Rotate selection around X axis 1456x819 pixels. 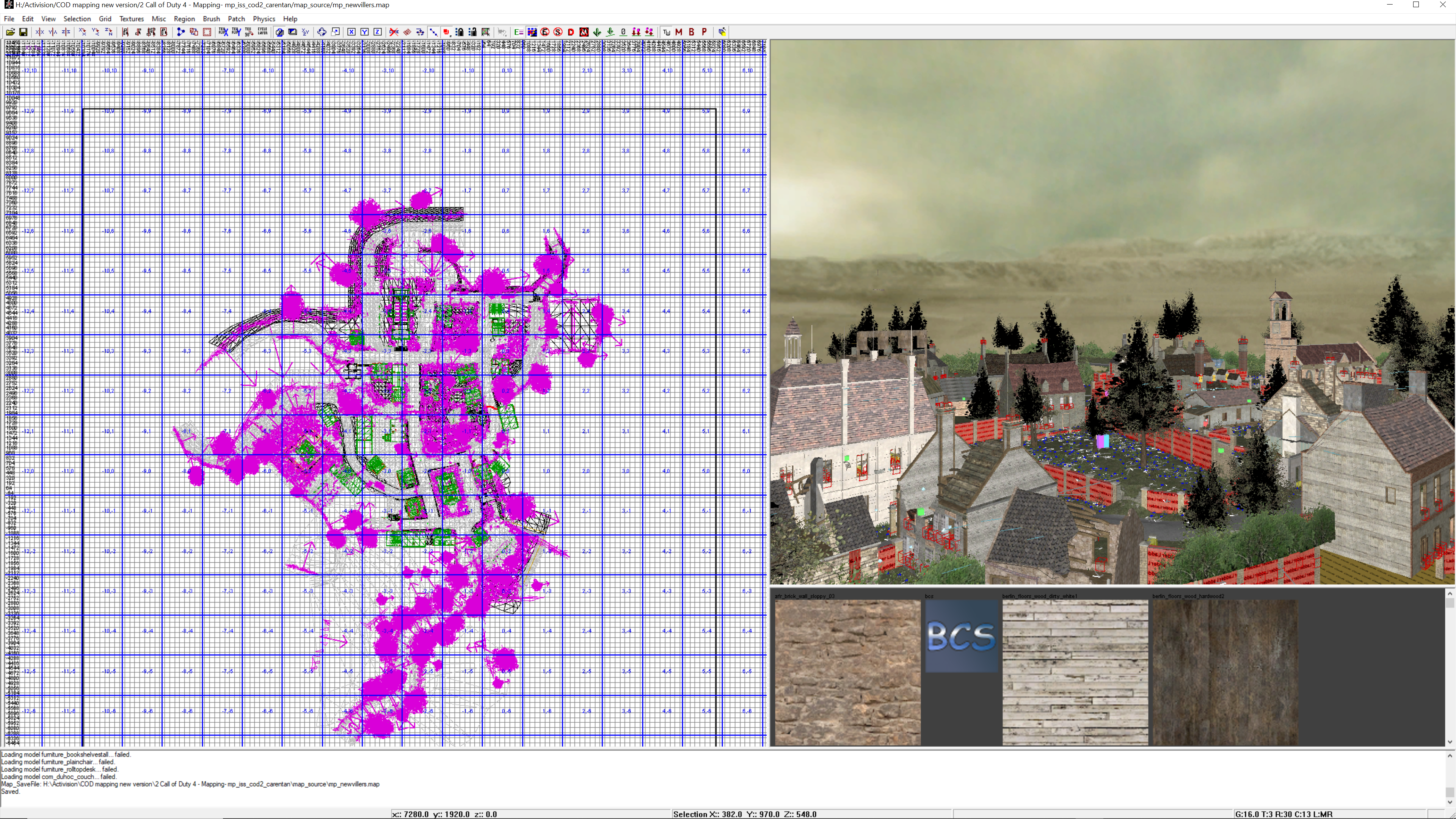tap(83, 31)
